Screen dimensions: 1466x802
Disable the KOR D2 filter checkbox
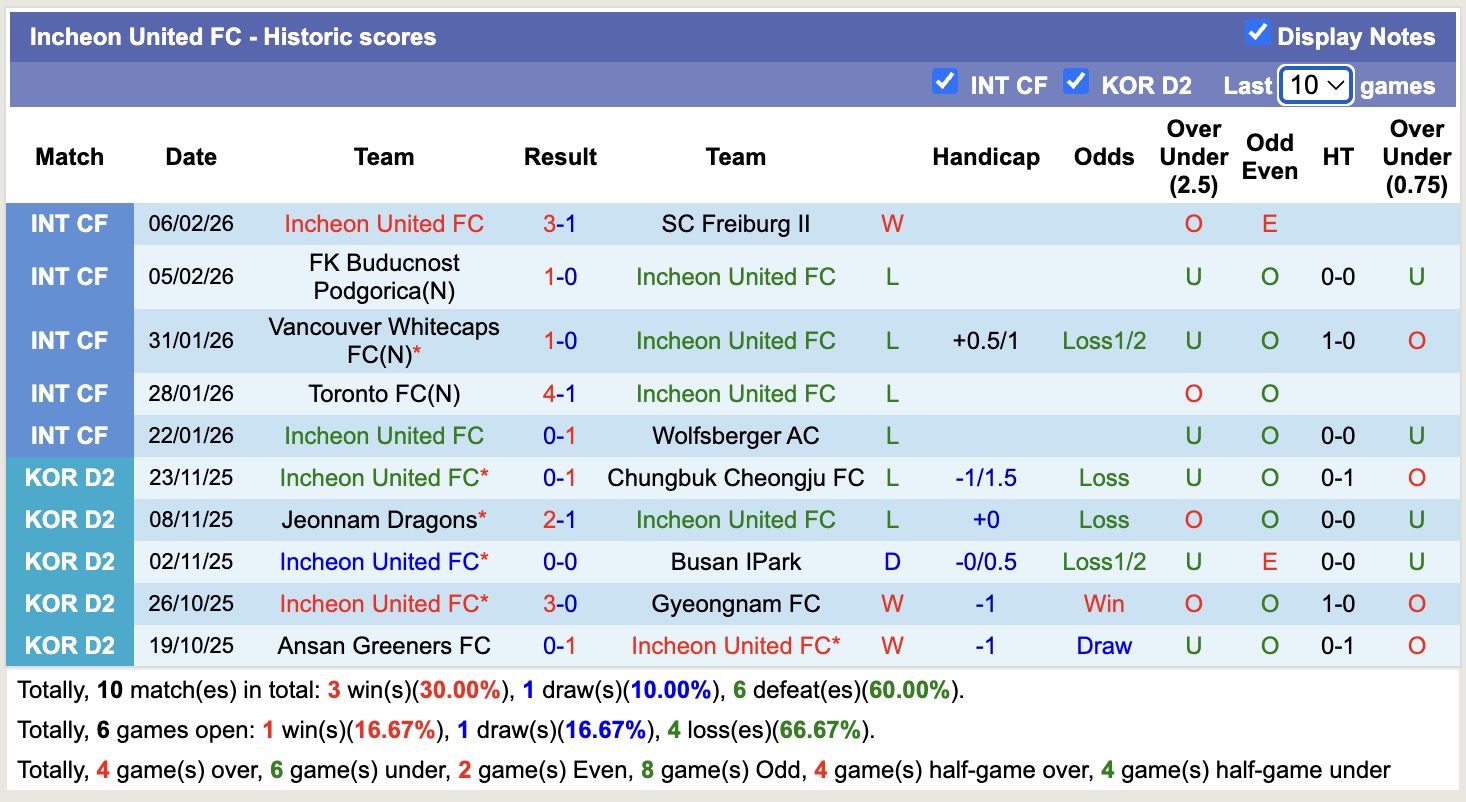pos(1076,82)
